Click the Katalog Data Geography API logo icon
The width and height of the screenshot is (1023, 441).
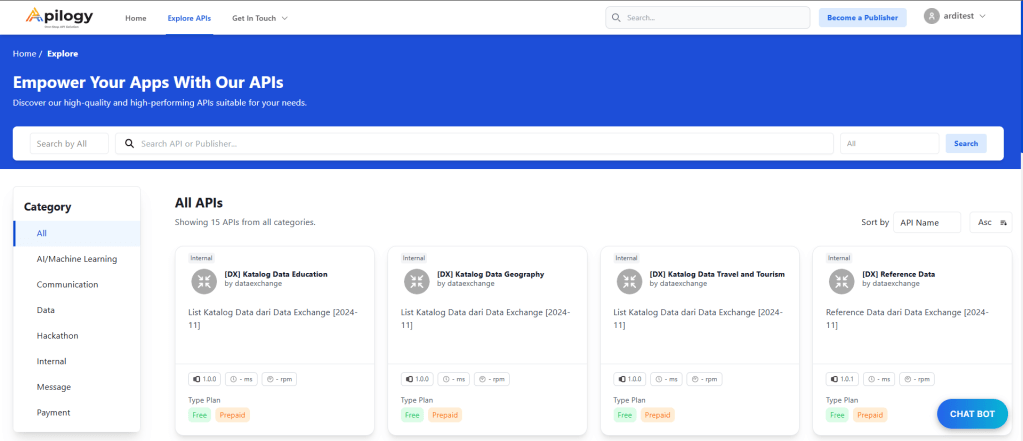(417, 282)
